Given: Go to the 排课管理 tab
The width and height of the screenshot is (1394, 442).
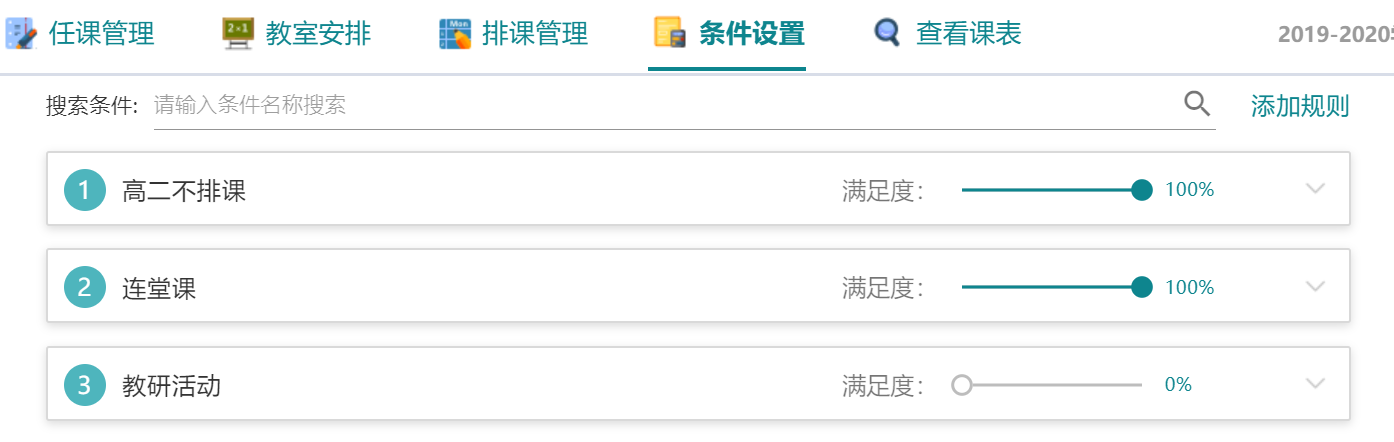Looking at the screenshot, I should coord(514,34).
